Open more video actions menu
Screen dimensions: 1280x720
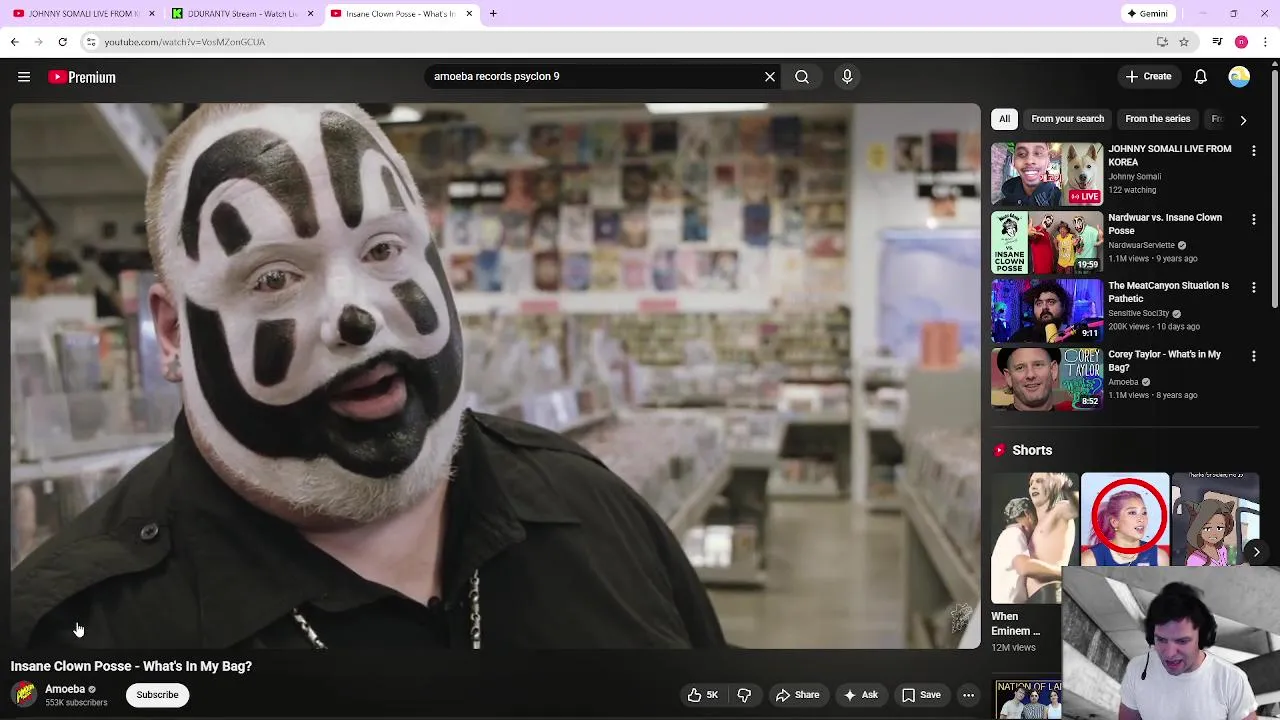click(968, 695)
